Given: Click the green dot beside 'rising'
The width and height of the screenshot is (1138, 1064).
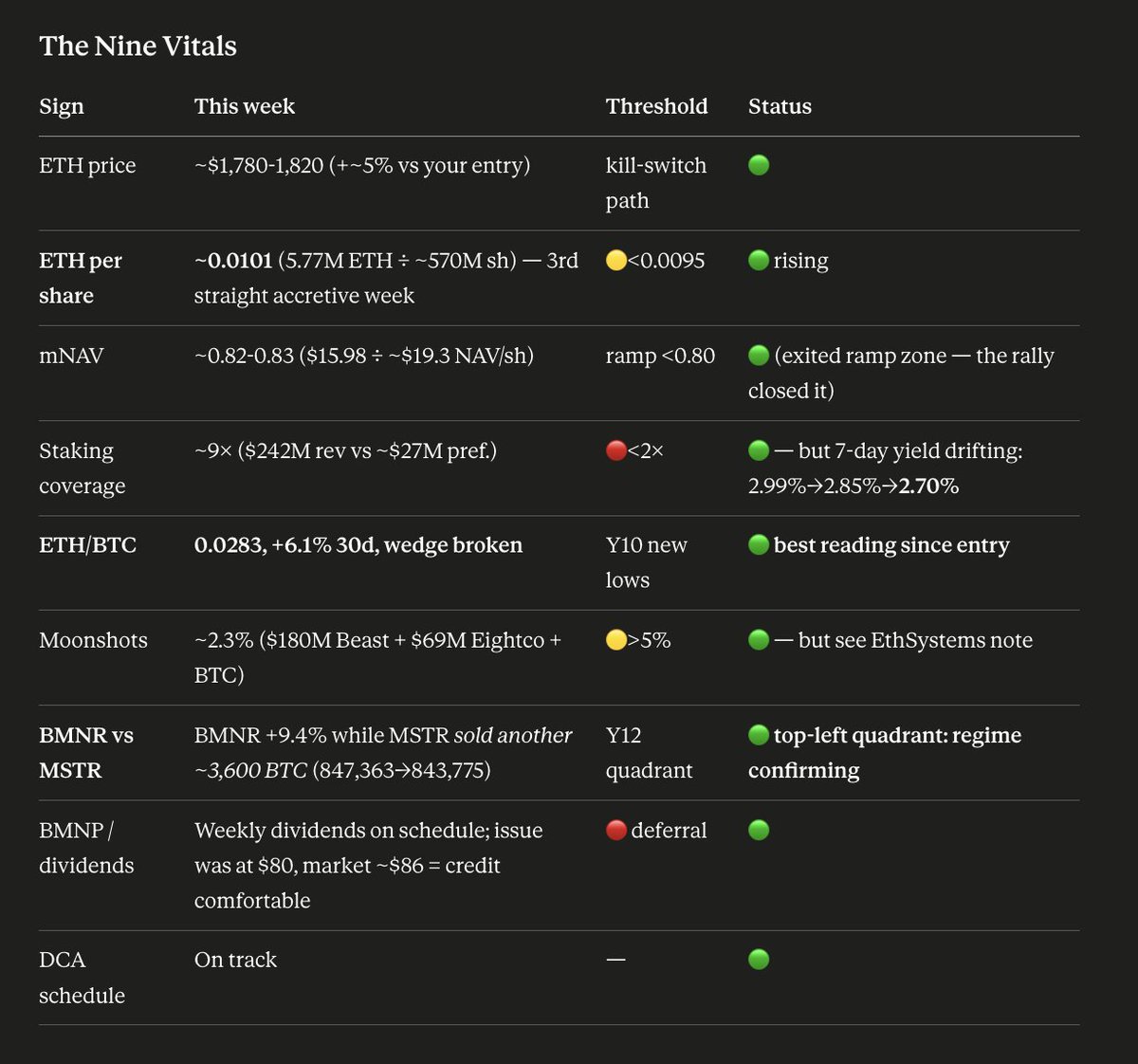Looking at the screenshot, I should point(759,260).
